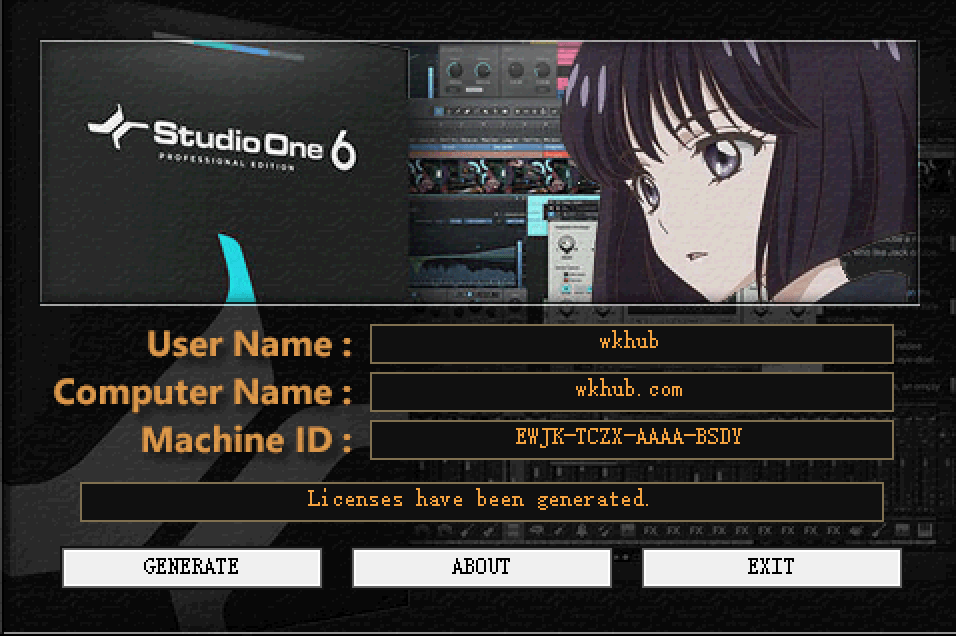Screen dimensions: 956x636
Task: Select the Computer Name field with wkhub.com
Action: pos(632,391)
